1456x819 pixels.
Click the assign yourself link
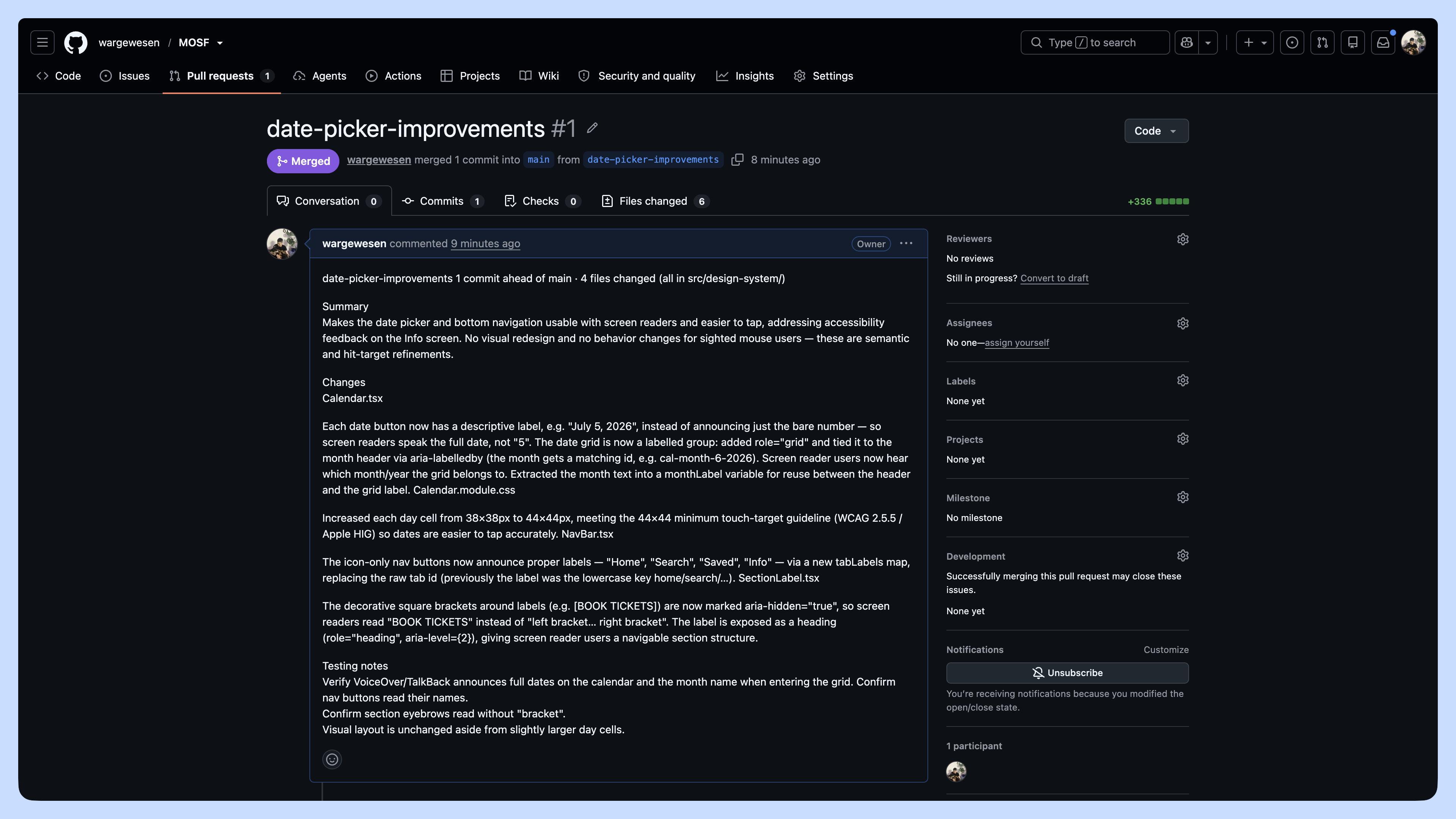1017,342
